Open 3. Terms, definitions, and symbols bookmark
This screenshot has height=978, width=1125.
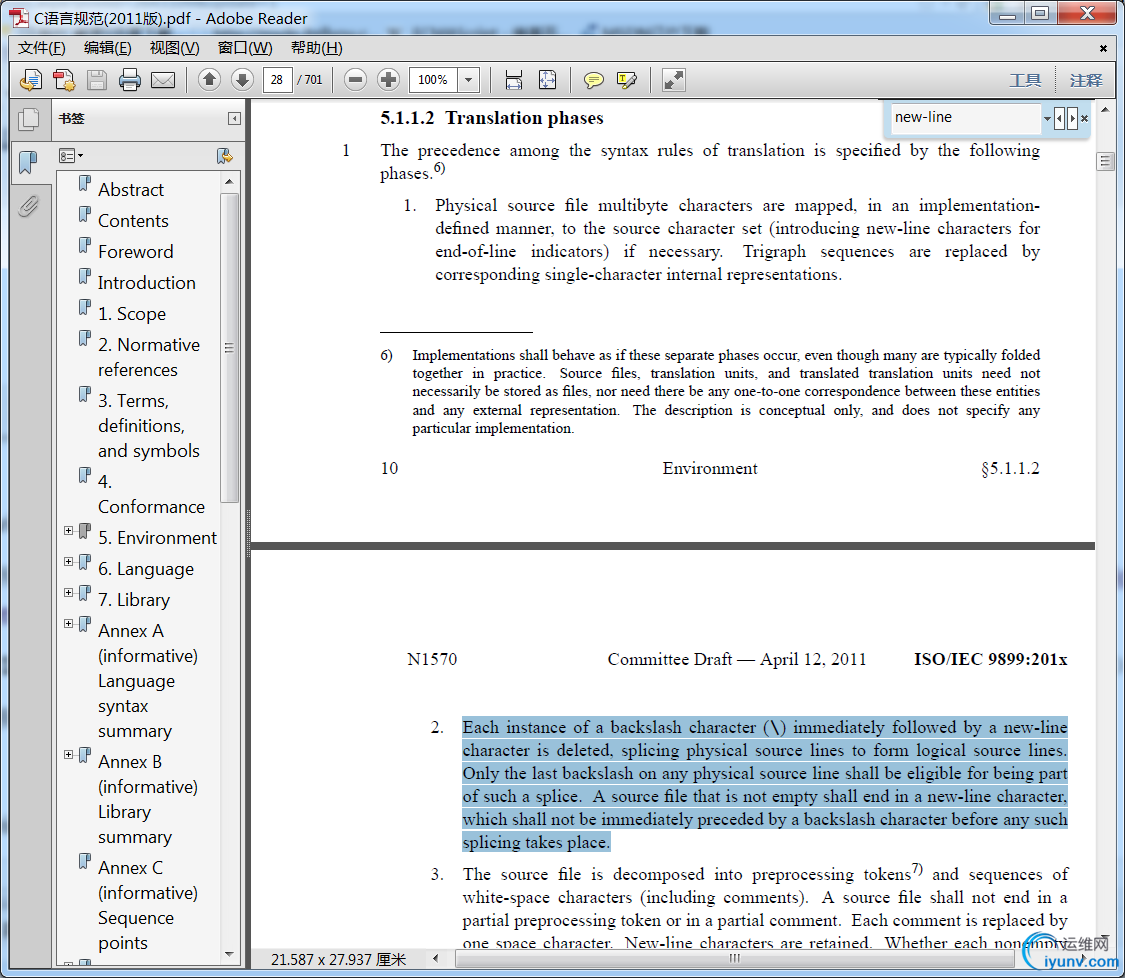(x=149, y=425)
